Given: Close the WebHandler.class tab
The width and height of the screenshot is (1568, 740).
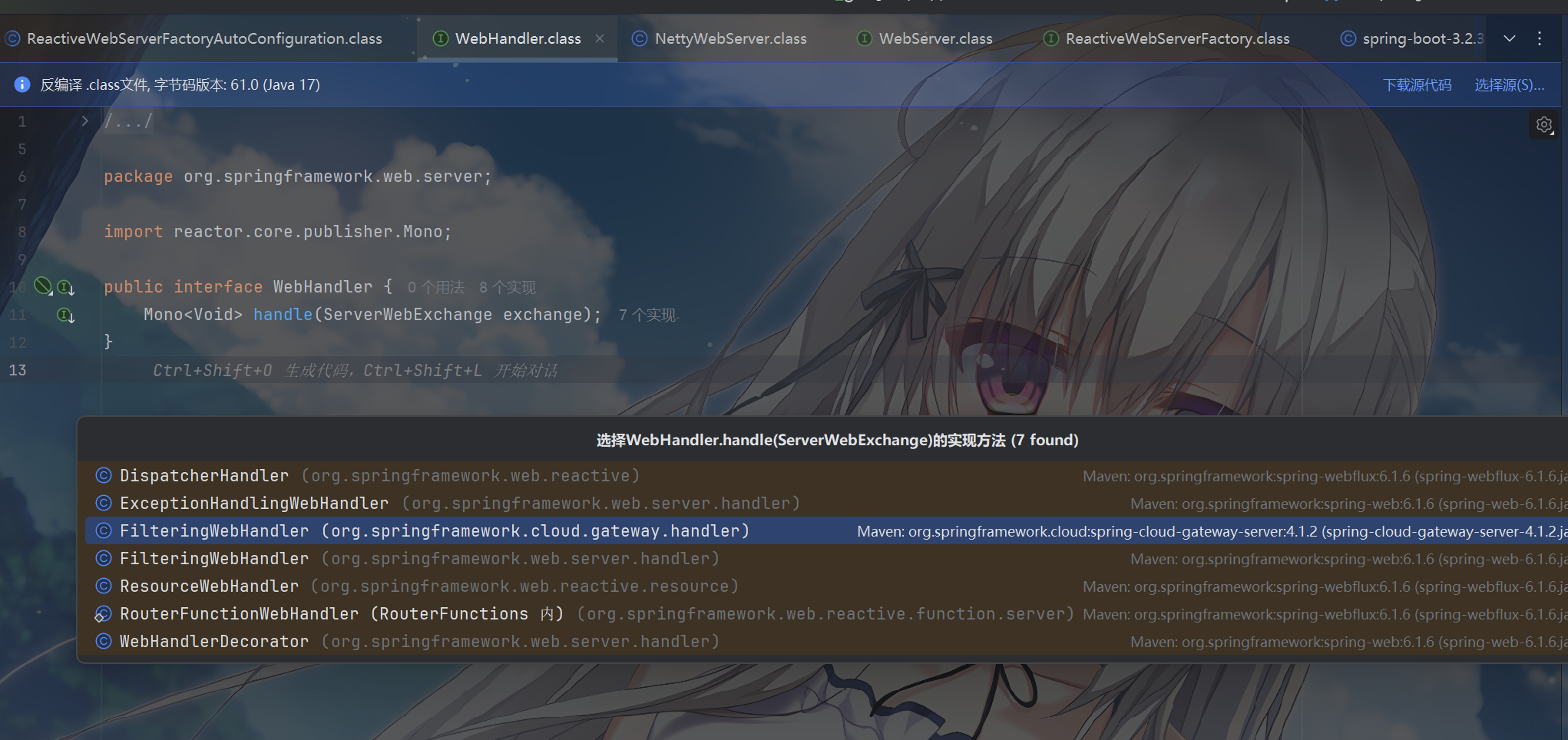Looking at the screenshot, I should coord(600,38).
